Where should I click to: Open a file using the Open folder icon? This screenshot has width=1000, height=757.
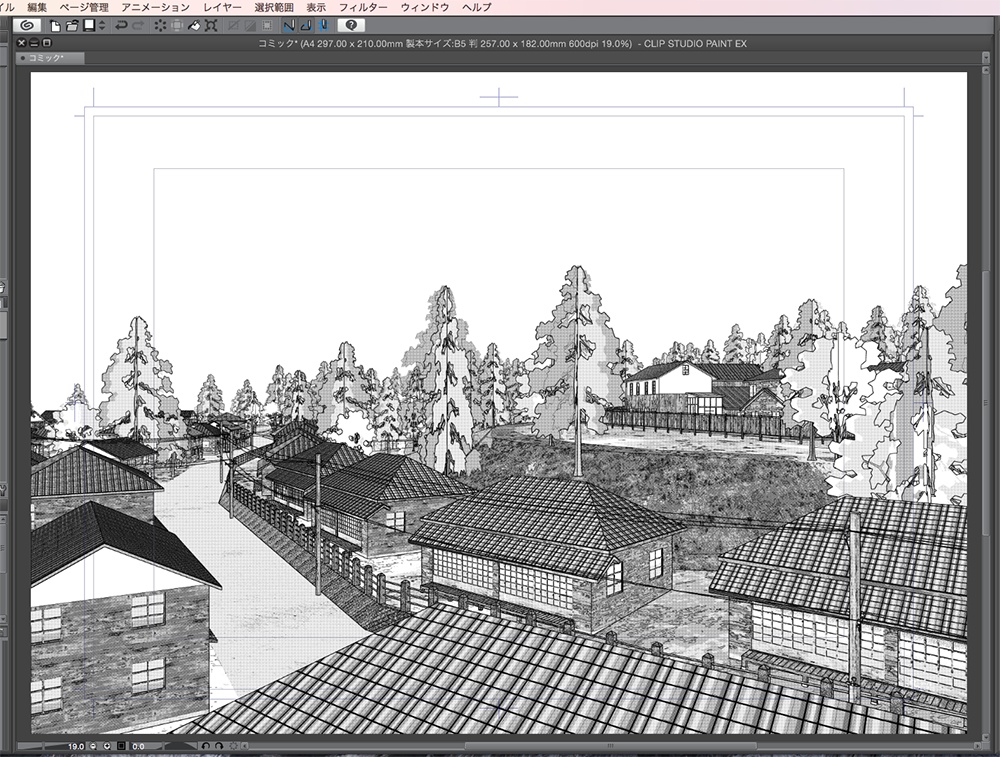point(70,27)
